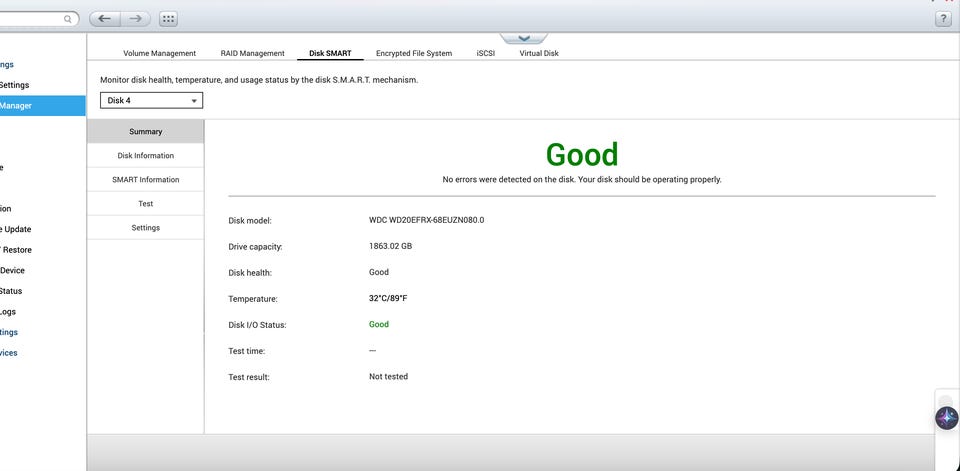Open SMART Information section
This screenshot has height=471, width=960.
click(146, 179)
